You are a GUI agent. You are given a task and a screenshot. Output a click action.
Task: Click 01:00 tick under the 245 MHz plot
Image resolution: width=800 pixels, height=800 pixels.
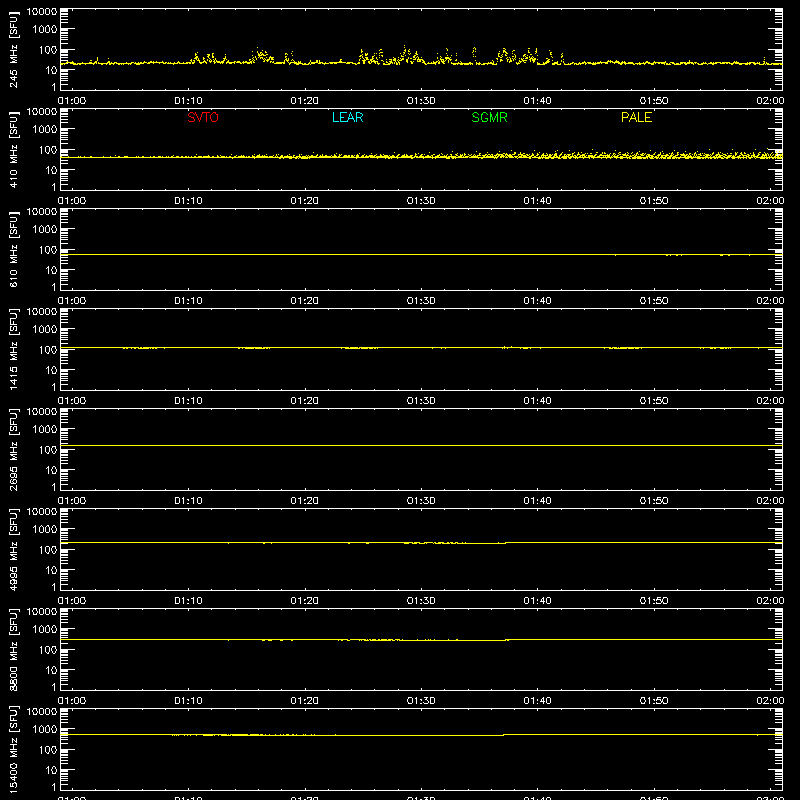[x=72, y=101]
